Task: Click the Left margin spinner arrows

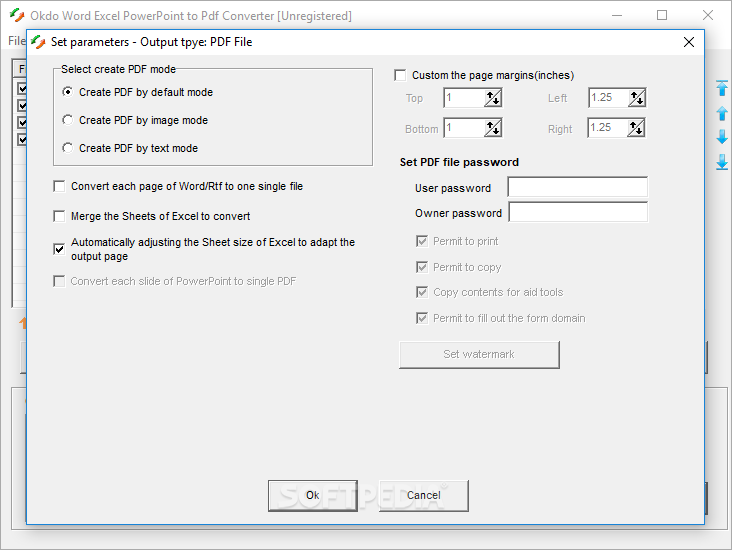Action: coord(637,98)
